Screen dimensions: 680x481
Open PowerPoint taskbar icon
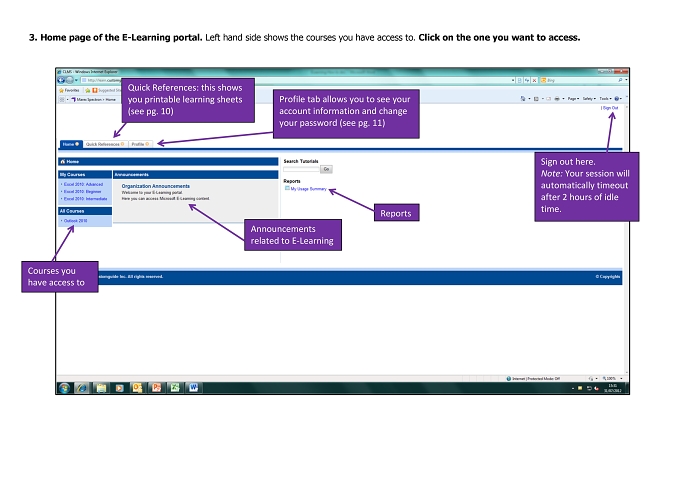click(x=156, y=388)
